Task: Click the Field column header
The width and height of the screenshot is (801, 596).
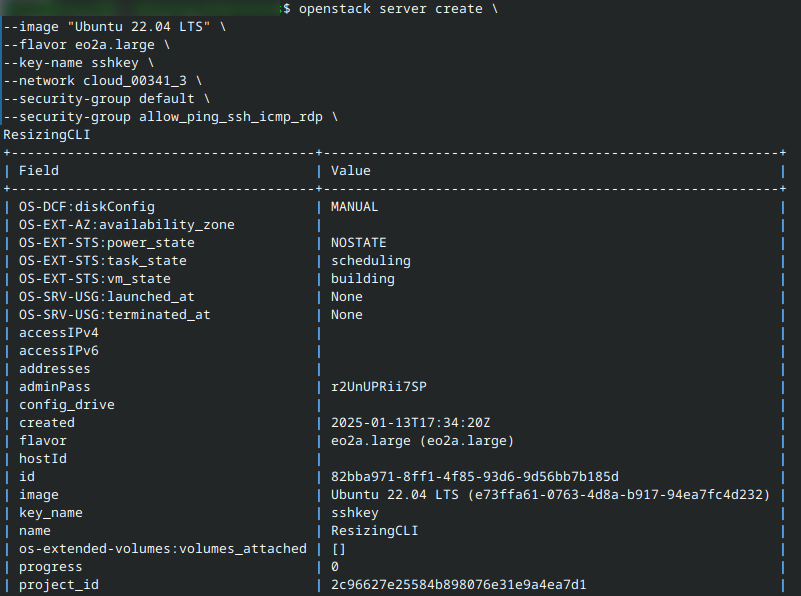Action: [39, 170]
